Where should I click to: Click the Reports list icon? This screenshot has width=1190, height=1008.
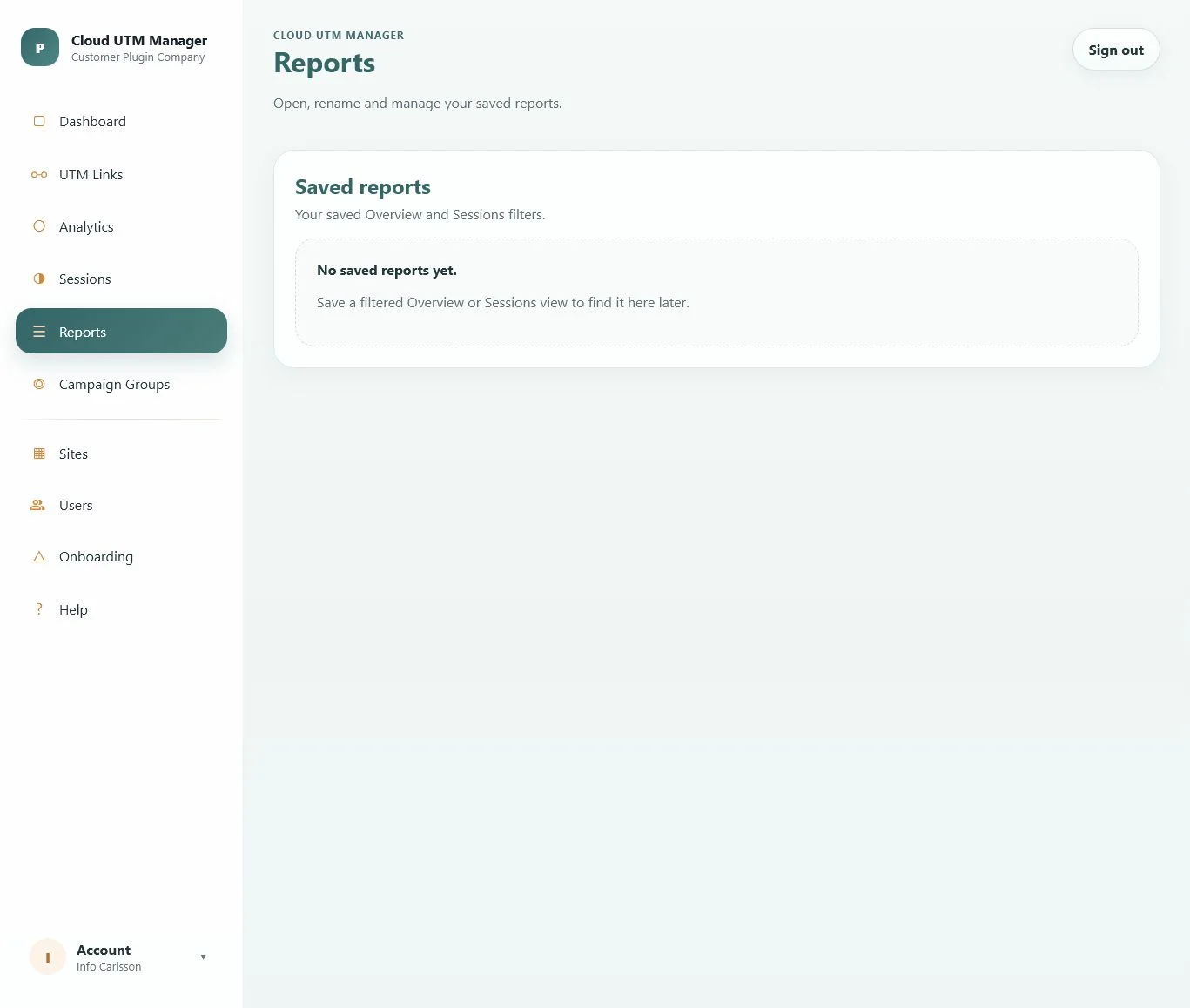point(39,332)
